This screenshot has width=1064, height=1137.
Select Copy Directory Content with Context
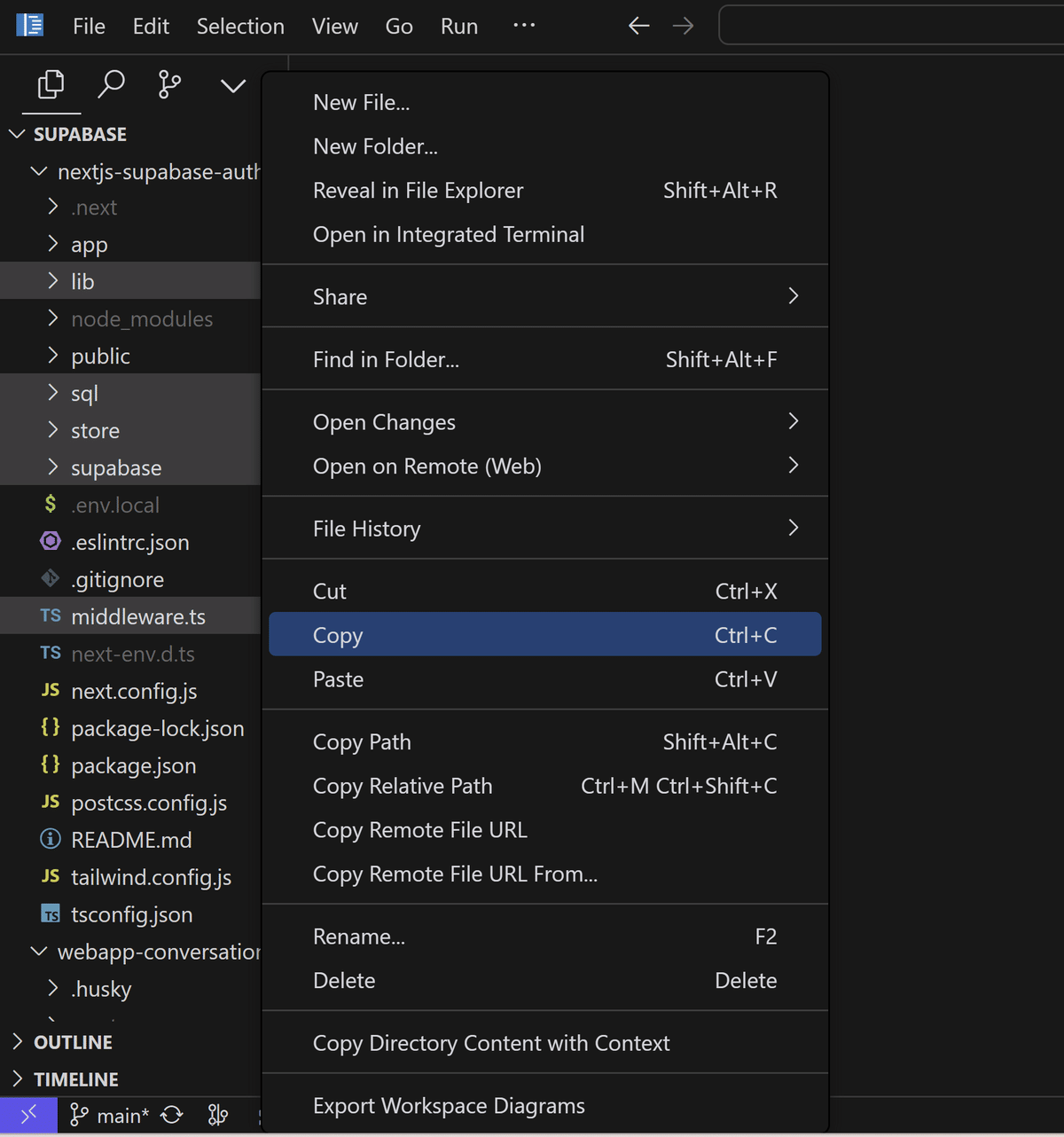(x=544, y=1043)
